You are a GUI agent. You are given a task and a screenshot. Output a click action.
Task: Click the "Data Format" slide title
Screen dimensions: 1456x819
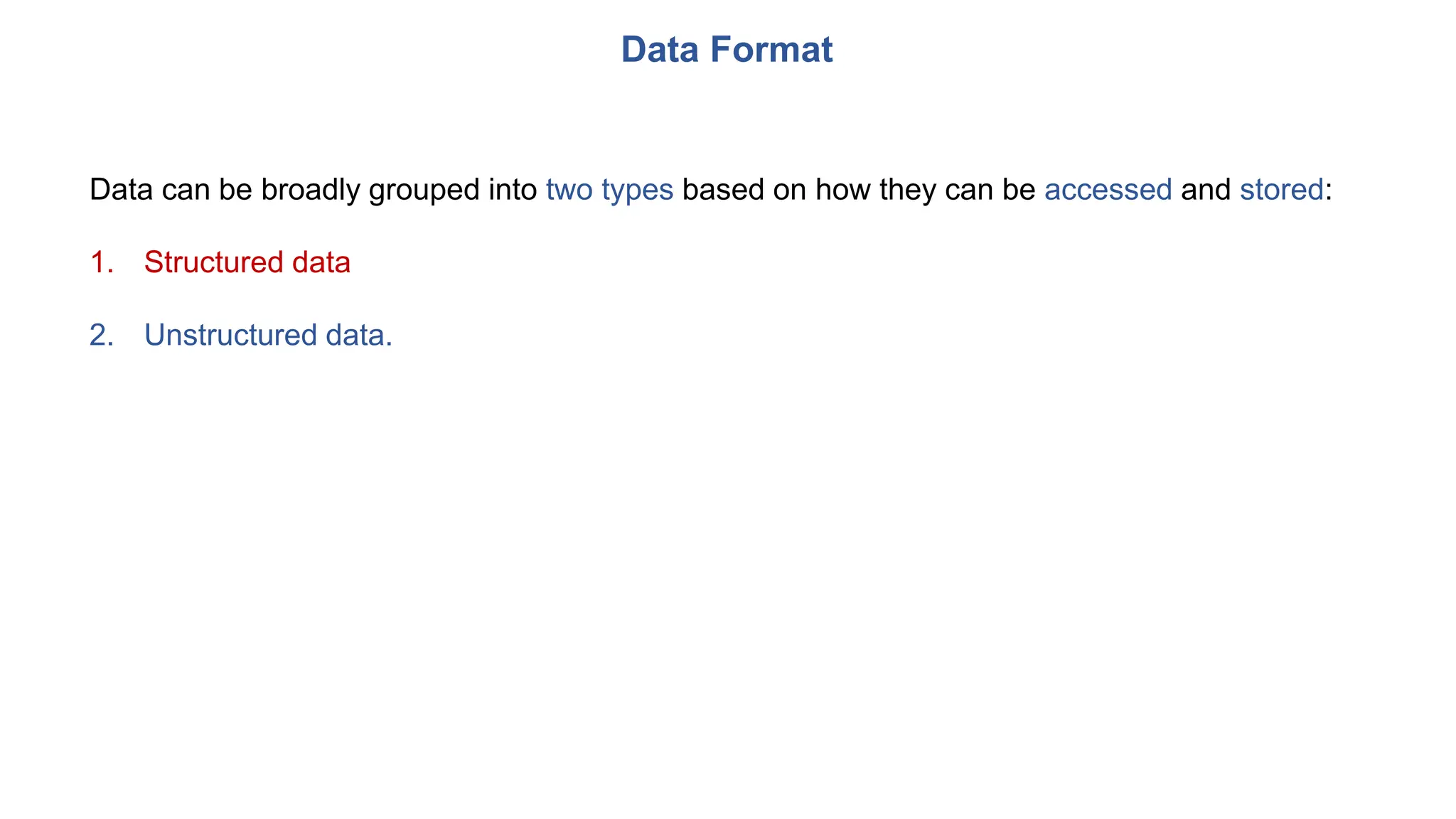tap(727, 50)
